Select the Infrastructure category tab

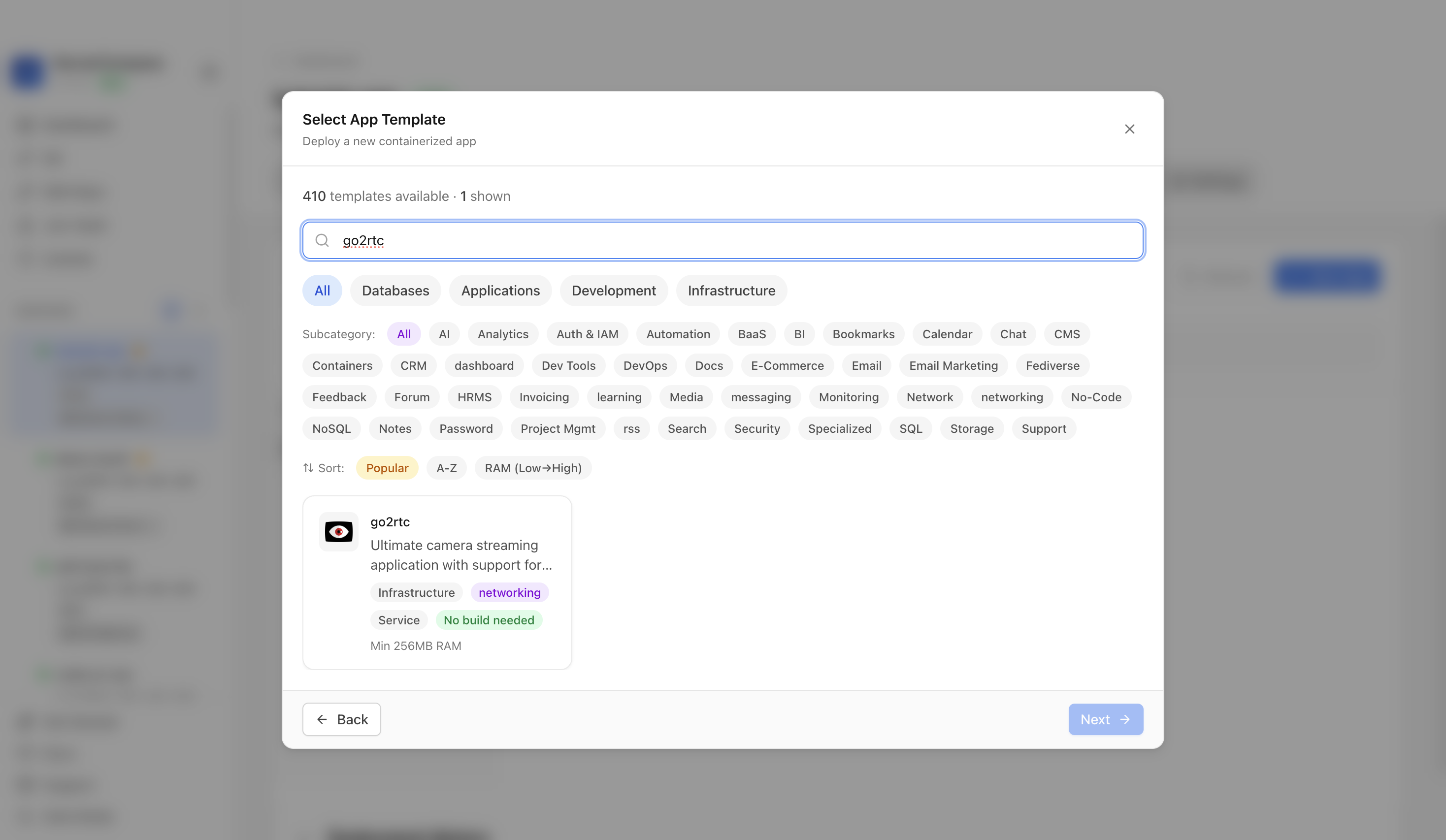point(731,291)
